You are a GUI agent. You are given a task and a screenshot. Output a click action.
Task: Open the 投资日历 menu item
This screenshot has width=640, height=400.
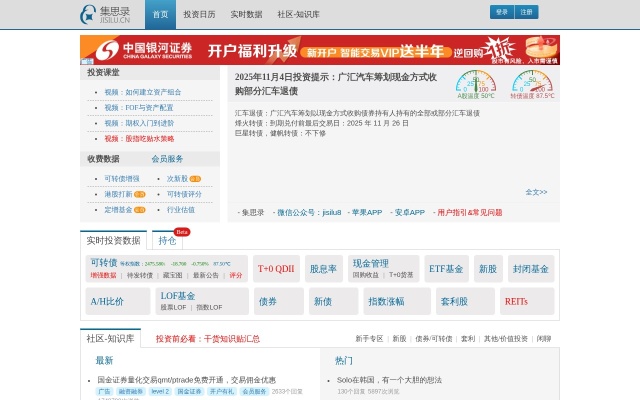click(x=199, y=15)
